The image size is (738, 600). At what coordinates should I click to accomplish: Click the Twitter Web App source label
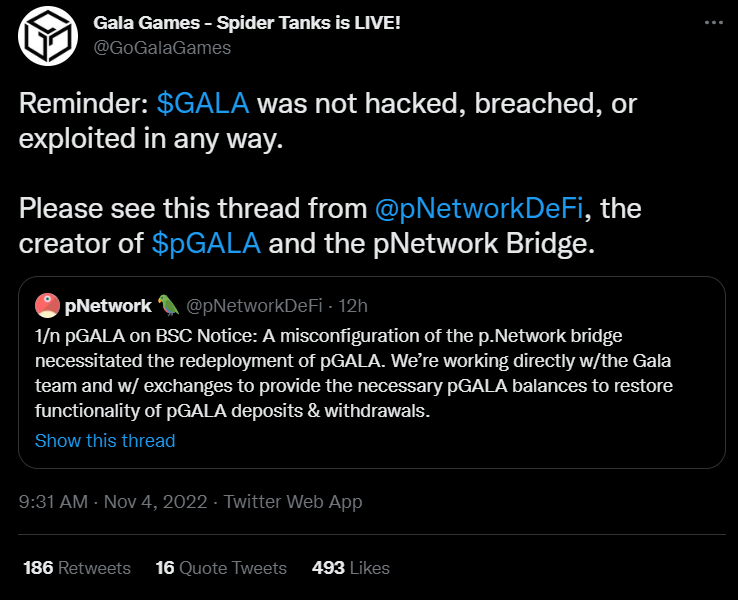pyautogui.click(x=293, y=502)
